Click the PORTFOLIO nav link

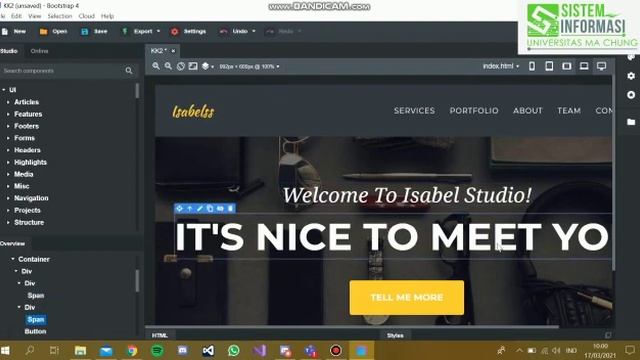(x=474, y=111)
